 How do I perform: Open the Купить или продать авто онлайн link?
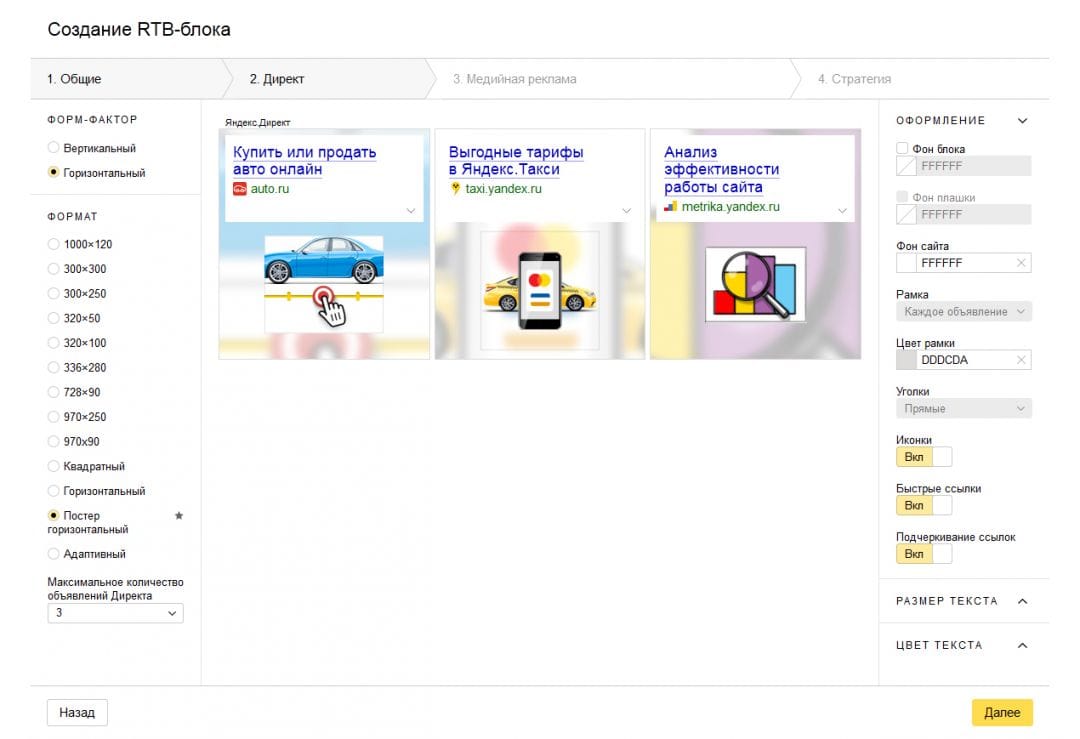304,160
